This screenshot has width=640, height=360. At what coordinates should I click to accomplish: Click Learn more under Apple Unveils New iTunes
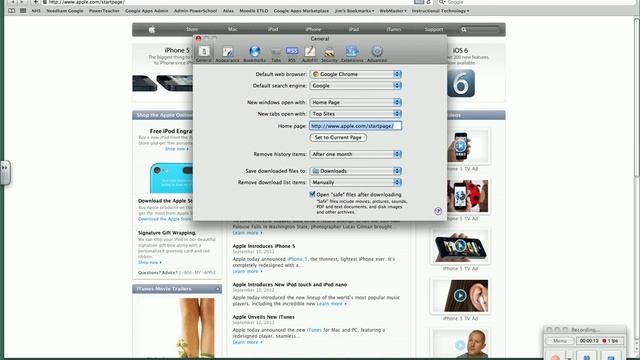(x=247, y=342)
